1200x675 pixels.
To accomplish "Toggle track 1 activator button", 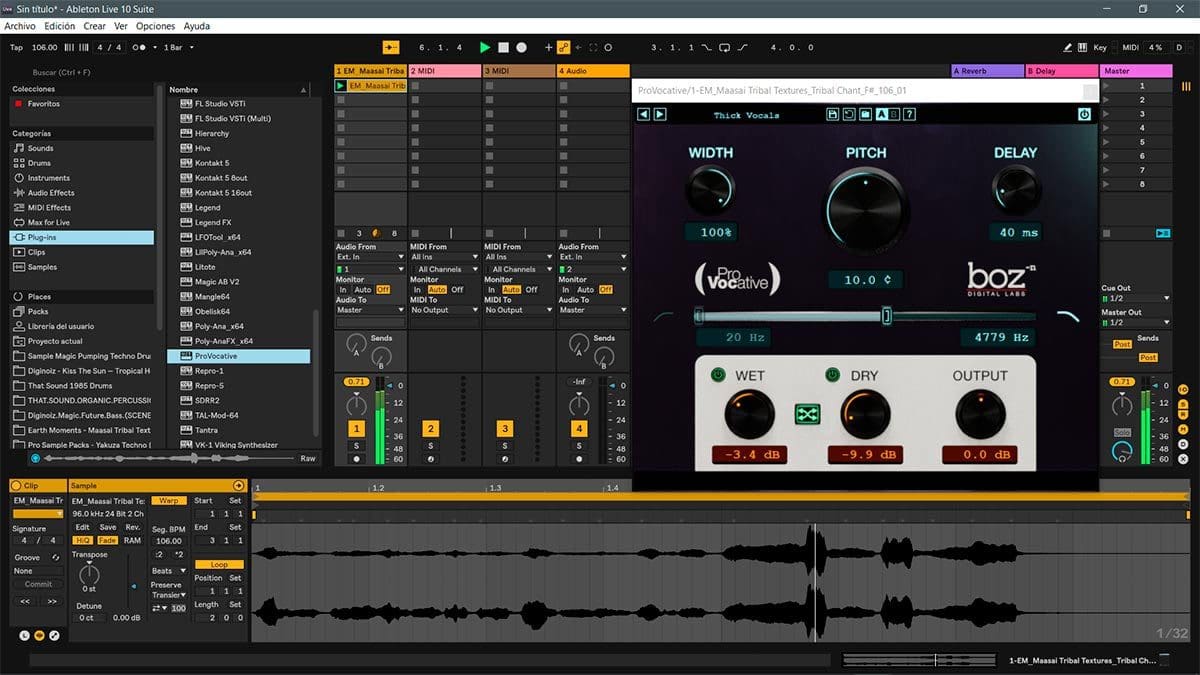I will pos(357,429).
